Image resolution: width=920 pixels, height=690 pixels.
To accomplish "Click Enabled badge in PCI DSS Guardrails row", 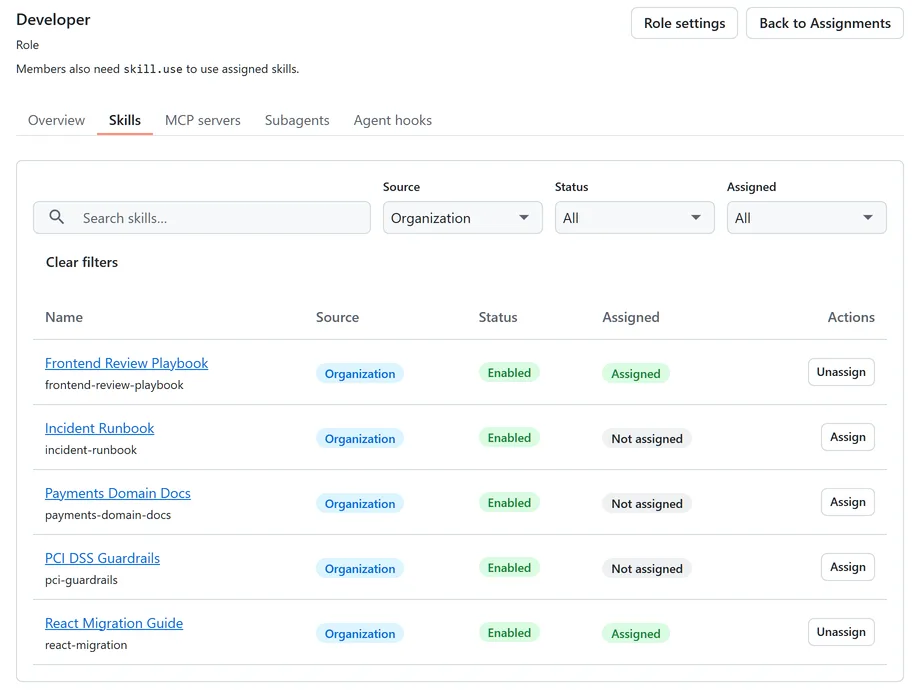I will [509, 568].
